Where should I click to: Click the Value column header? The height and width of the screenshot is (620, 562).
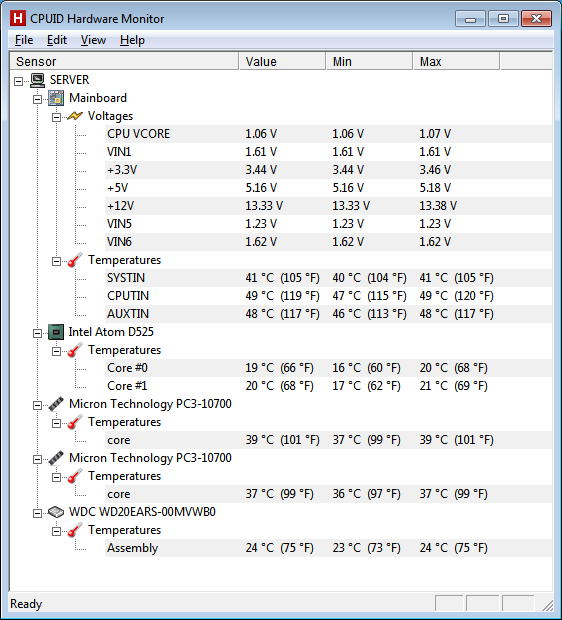click(x=282, y=61)
